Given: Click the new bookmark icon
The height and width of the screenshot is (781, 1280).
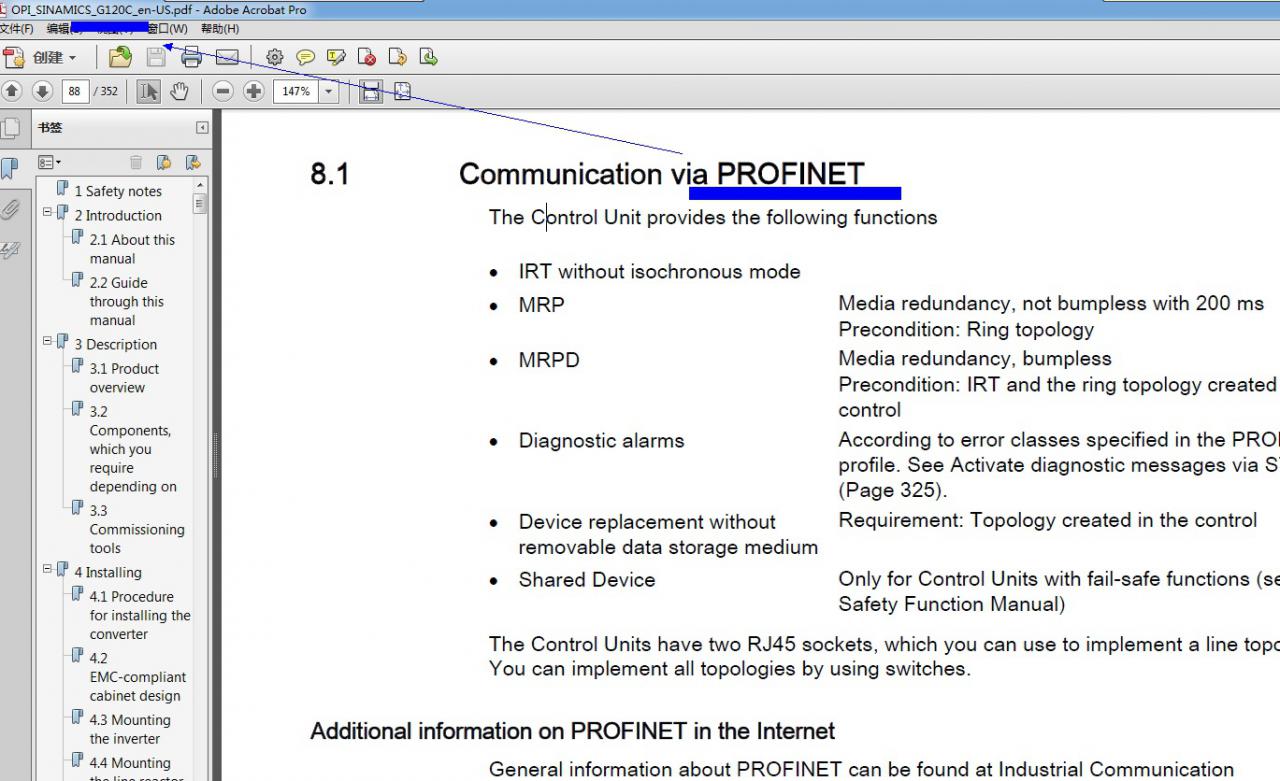Looking at the screenshot, I should click(164, 162).
